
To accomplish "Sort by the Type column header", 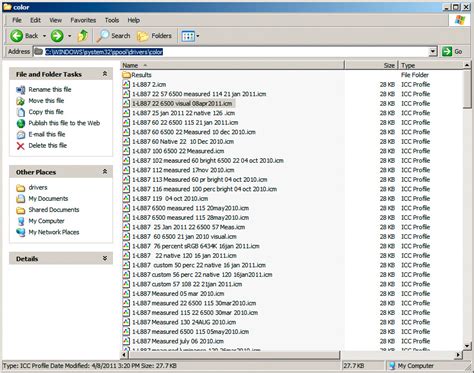I will click(x=431, y=65).
